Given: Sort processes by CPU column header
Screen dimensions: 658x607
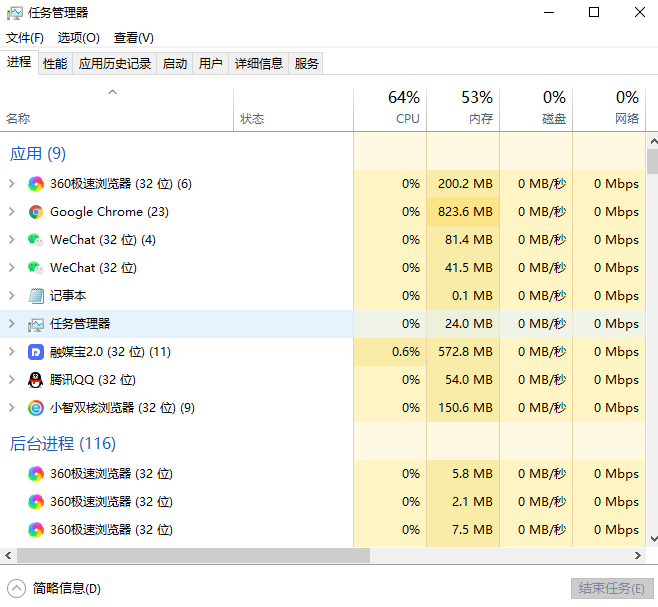Looking at the screenshot, I should [390, 108].
